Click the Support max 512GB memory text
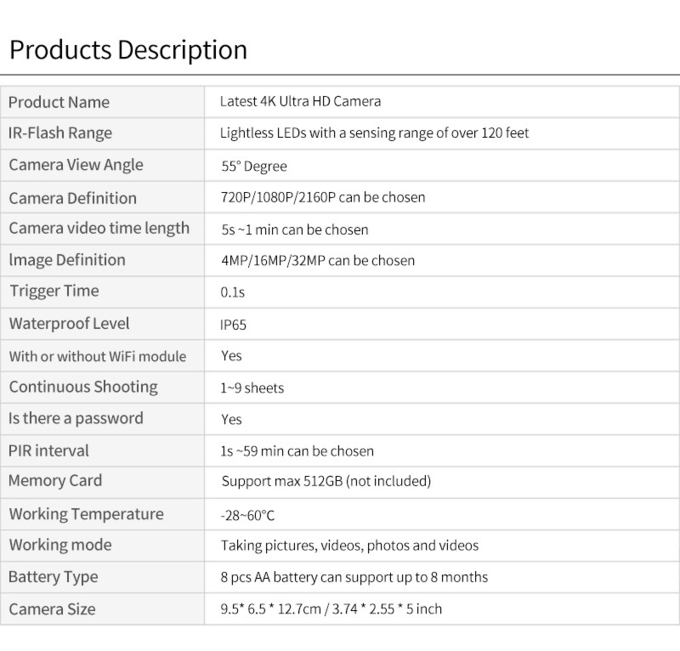Screen dimensions: 680x651 pyautogui.click(x=326, y=481)
